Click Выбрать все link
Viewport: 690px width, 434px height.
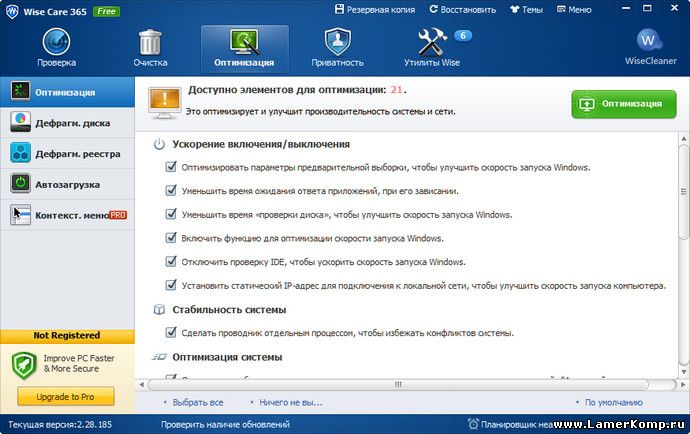[x=198, y=402]
